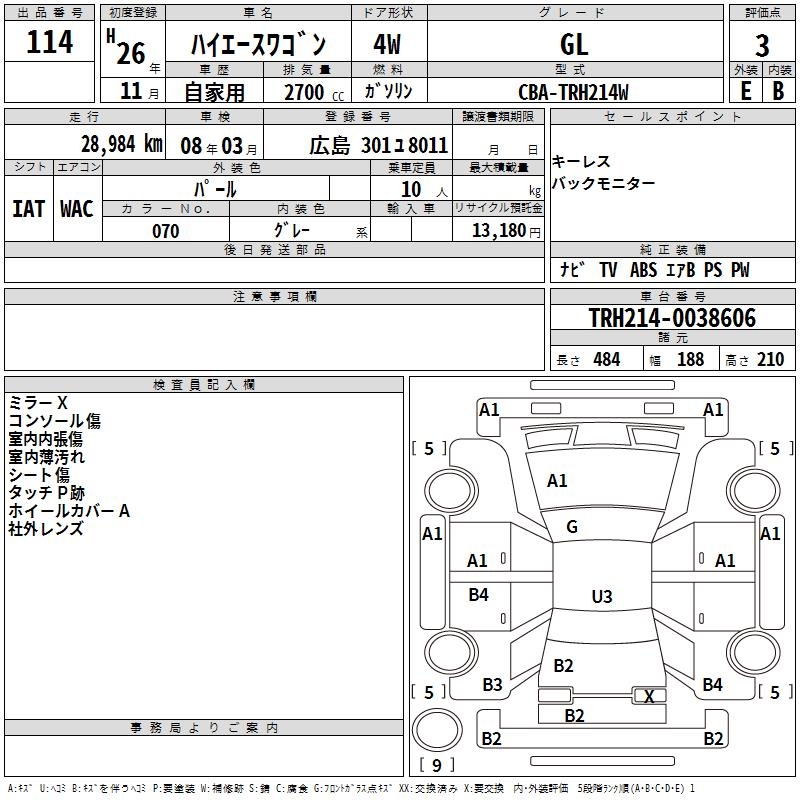Image resolution: width=800 pixels, height=800 pixels.
Task: Click the lot number 114
Action: [50, 43]
